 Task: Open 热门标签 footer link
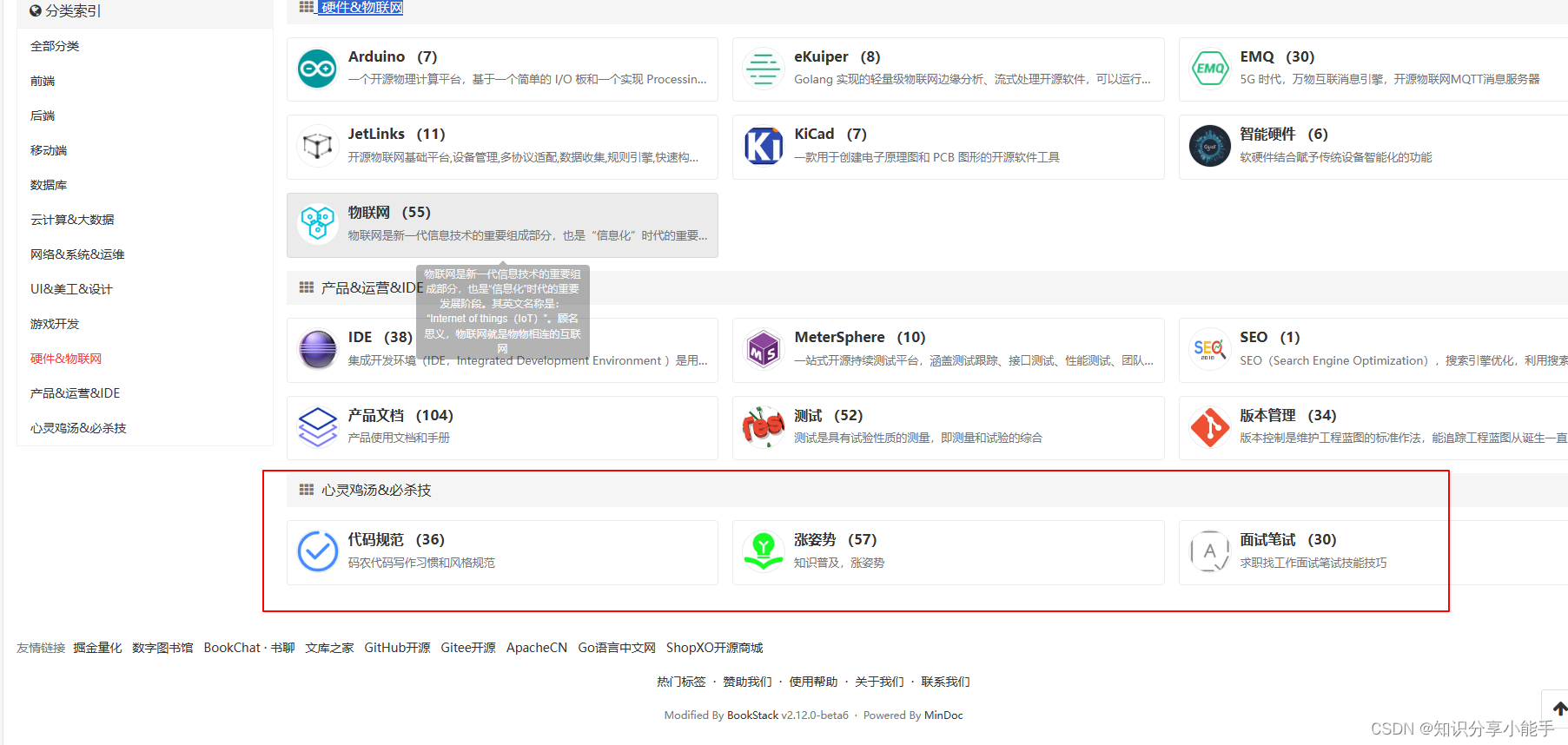tap(681, 682)
